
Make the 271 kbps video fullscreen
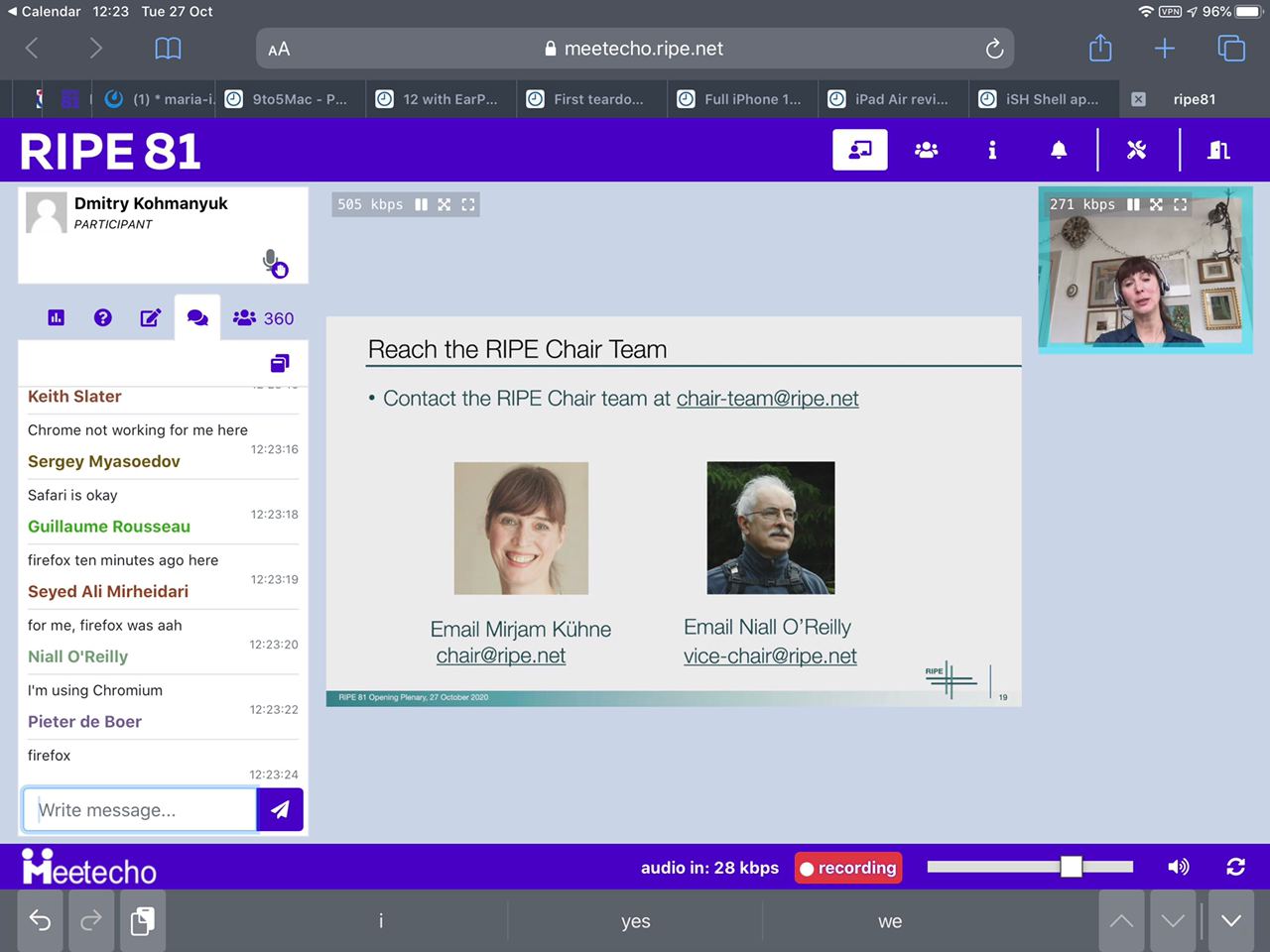1180,204
